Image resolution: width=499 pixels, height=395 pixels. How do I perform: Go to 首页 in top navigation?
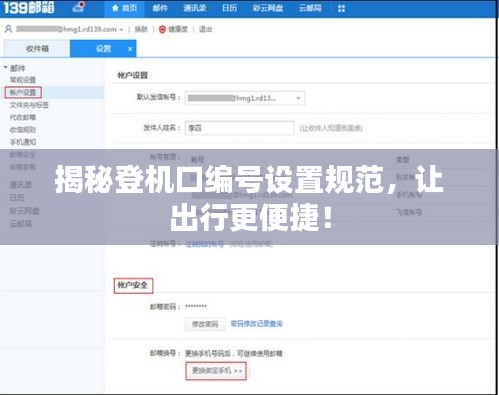[x=124, y=8]
